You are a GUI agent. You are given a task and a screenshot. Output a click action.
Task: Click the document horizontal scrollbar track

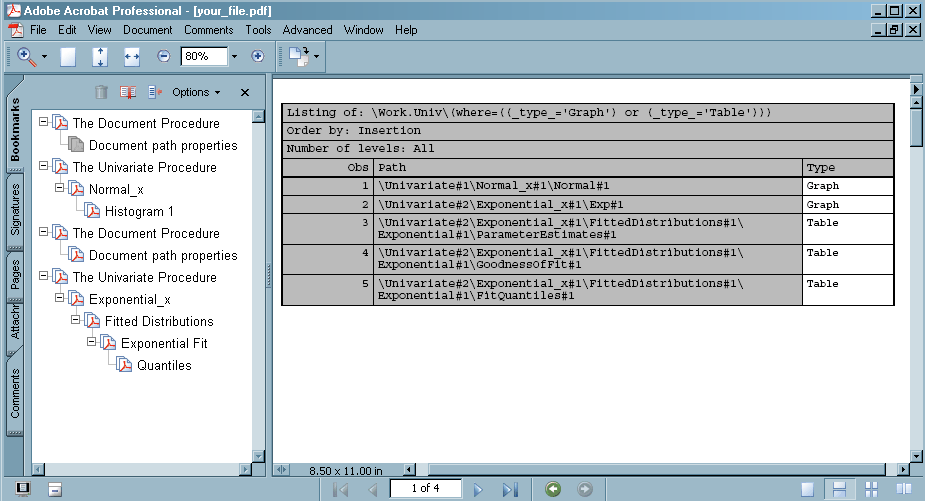pos(656,470)
